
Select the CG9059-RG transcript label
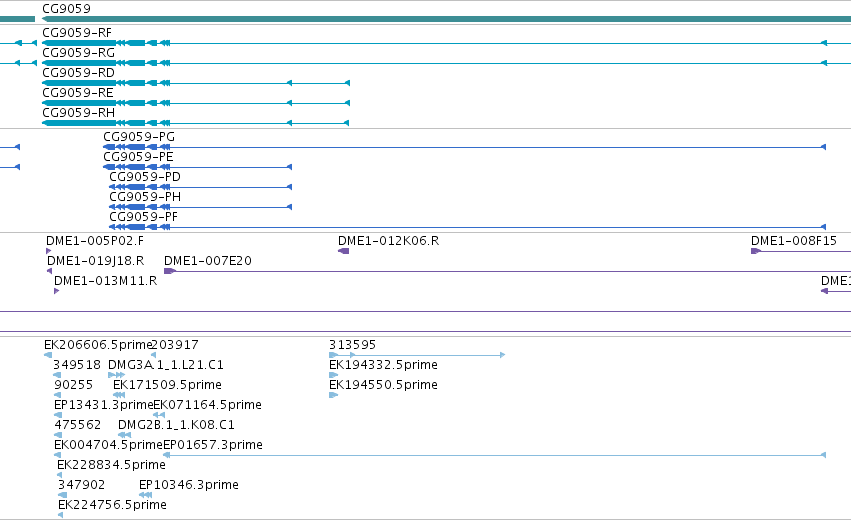pyautogui.click(x=78, y=53)
